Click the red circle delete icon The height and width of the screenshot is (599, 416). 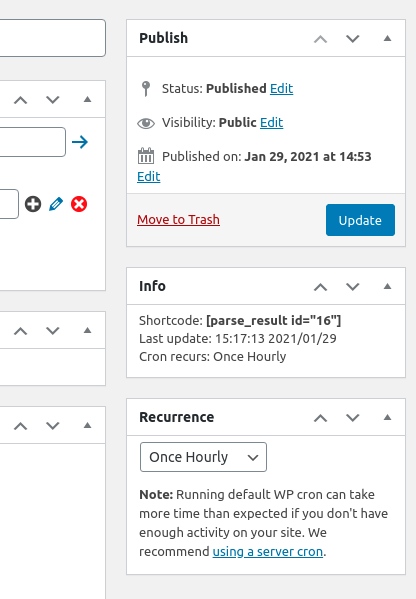pyautogui.click(x=79, y=204)
